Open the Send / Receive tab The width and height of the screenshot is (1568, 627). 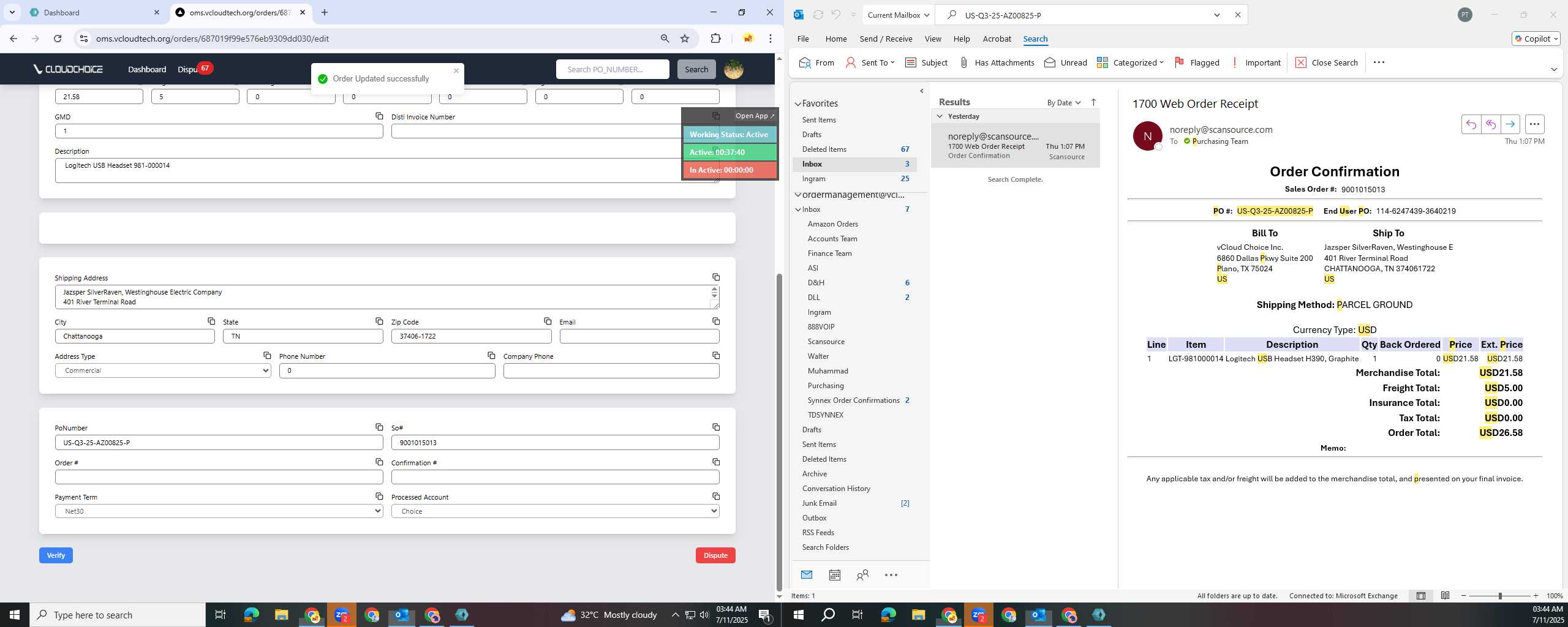tap(886, 39)
